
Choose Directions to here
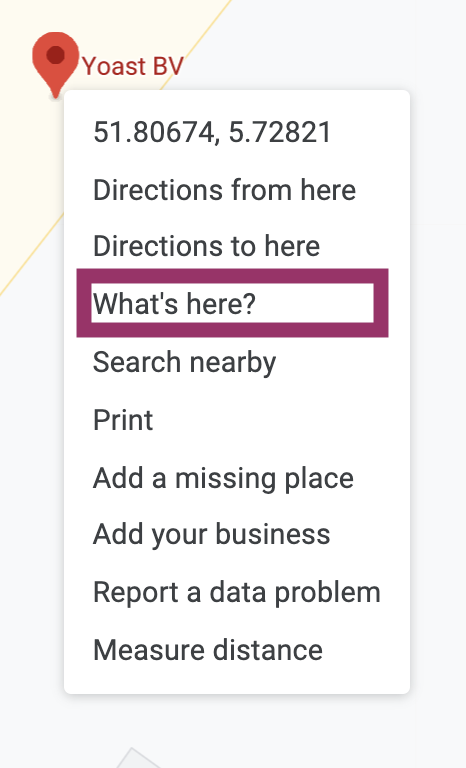pos(206,245)
